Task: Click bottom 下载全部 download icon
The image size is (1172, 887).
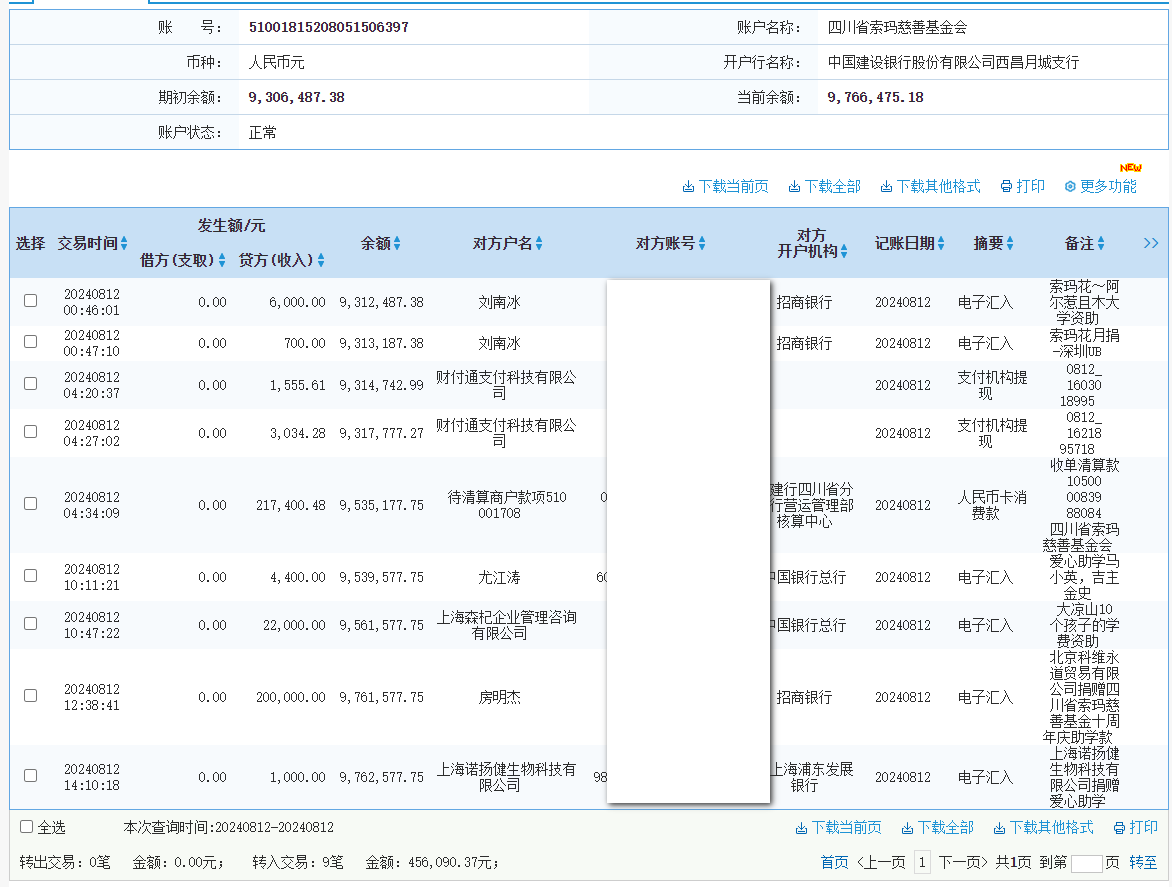Action: pos(907,828)
